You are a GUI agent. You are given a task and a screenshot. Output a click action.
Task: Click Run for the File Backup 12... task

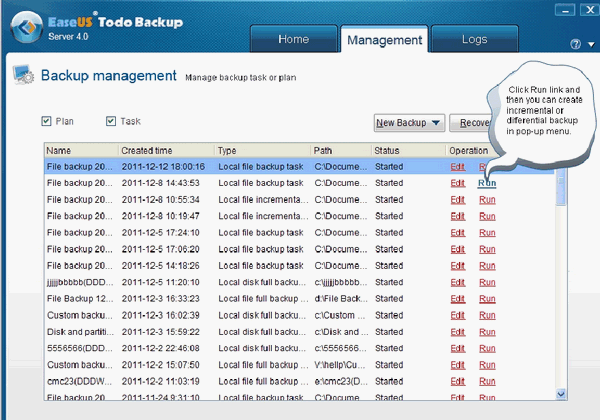[x=487, y=299]
